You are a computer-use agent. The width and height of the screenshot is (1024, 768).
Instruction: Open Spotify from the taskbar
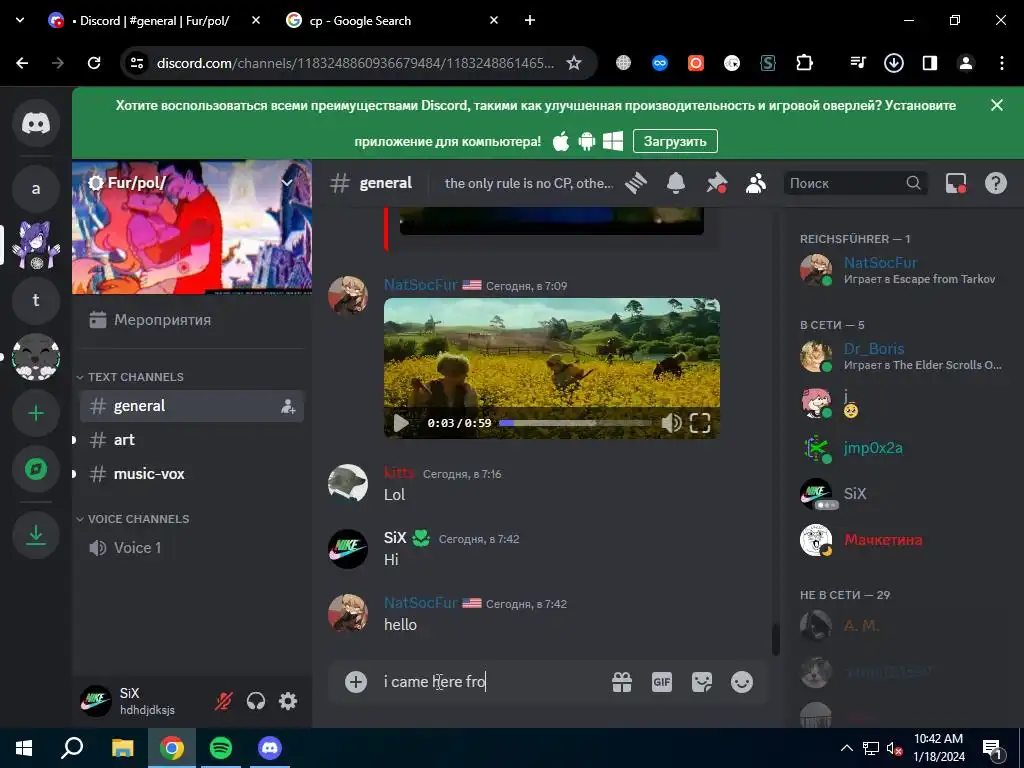[221, 748]
